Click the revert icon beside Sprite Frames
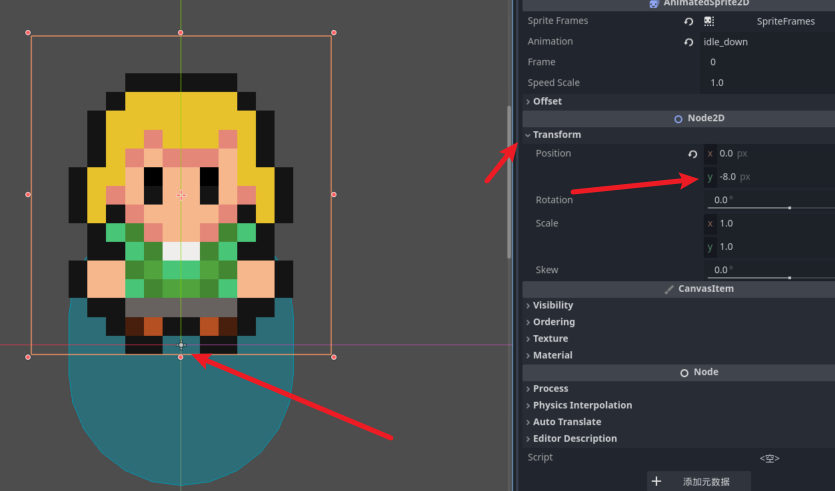This screenshot has width=835, height=491. point(689,21)
